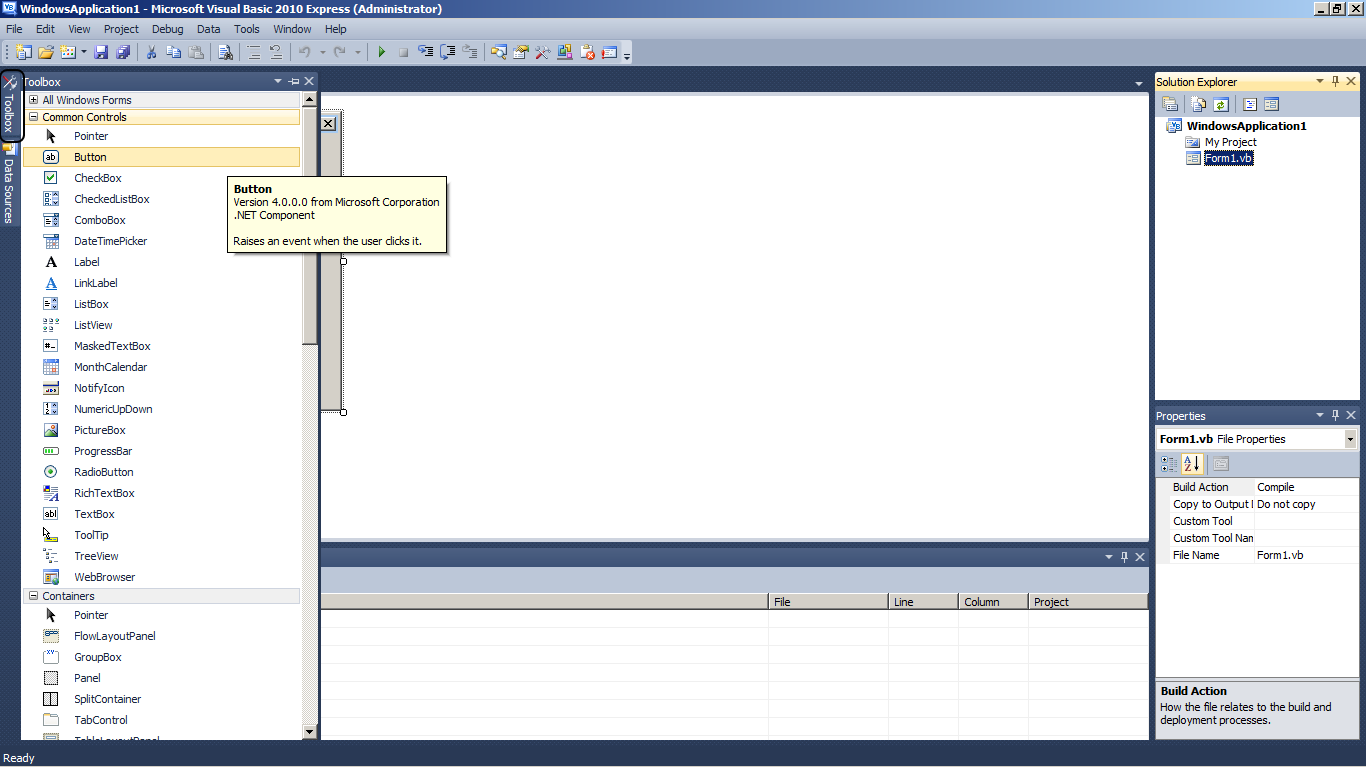This screenshot has height=768, width=1366.
Task: Select My Project in Solution Explorer
Action: click(x=1230, y=142)
